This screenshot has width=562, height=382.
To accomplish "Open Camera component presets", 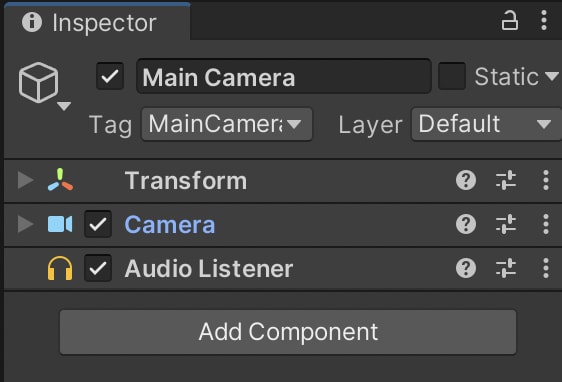I will (506, 224).
